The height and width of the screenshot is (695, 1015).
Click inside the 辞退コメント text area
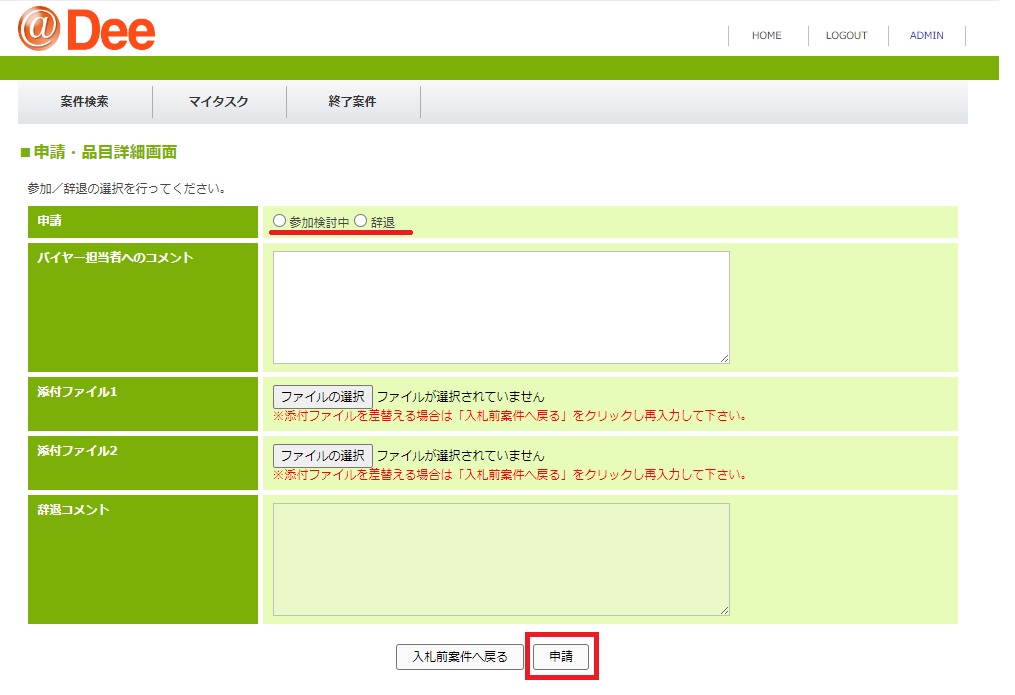[x=501, y=560]
